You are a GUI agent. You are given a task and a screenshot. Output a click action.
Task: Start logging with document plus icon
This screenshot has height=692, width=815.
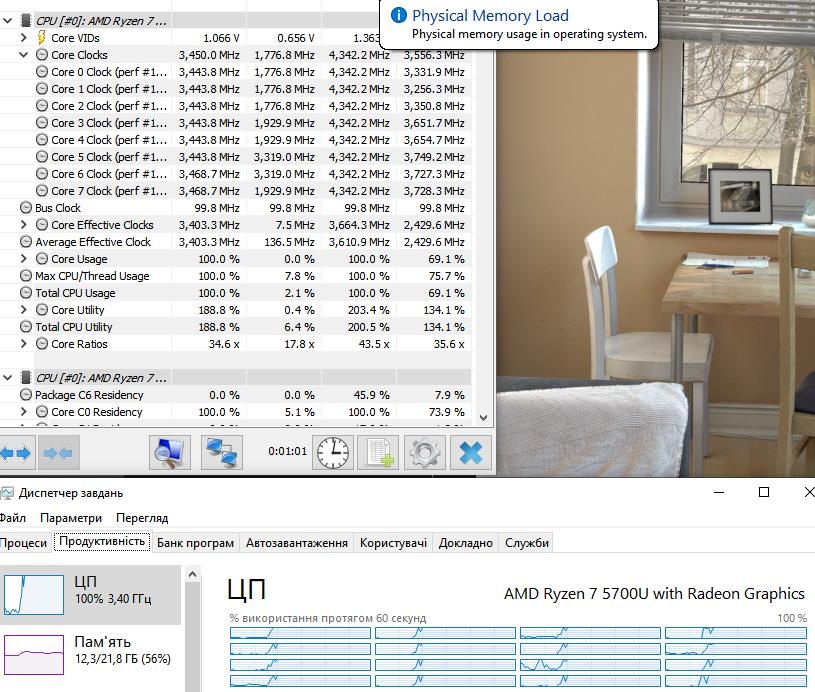379,453
